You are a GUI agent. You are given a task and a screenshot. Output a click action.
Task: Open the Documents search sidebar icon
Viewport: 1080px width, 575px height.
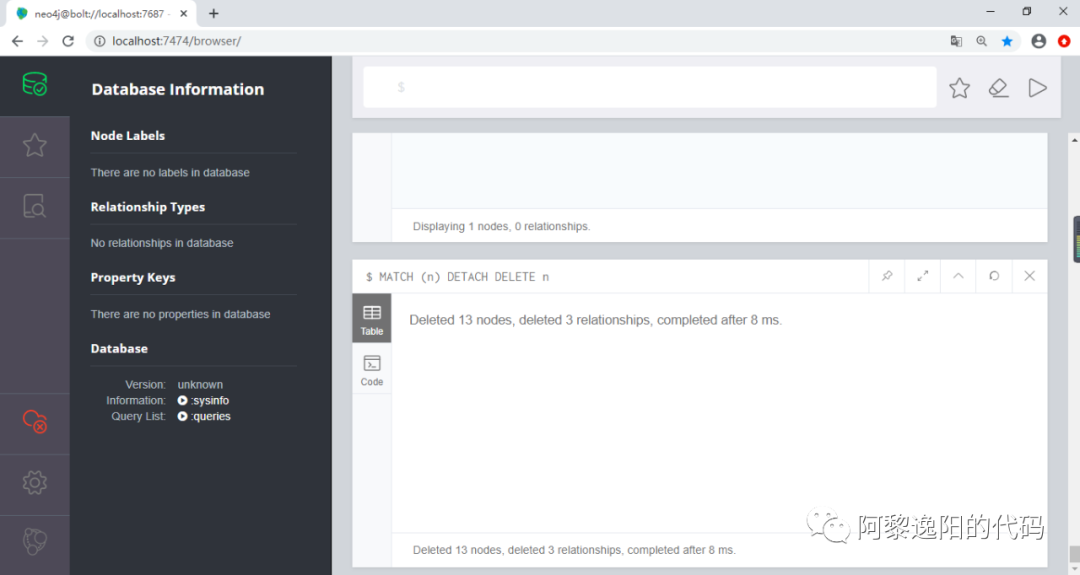click(34, 206)
